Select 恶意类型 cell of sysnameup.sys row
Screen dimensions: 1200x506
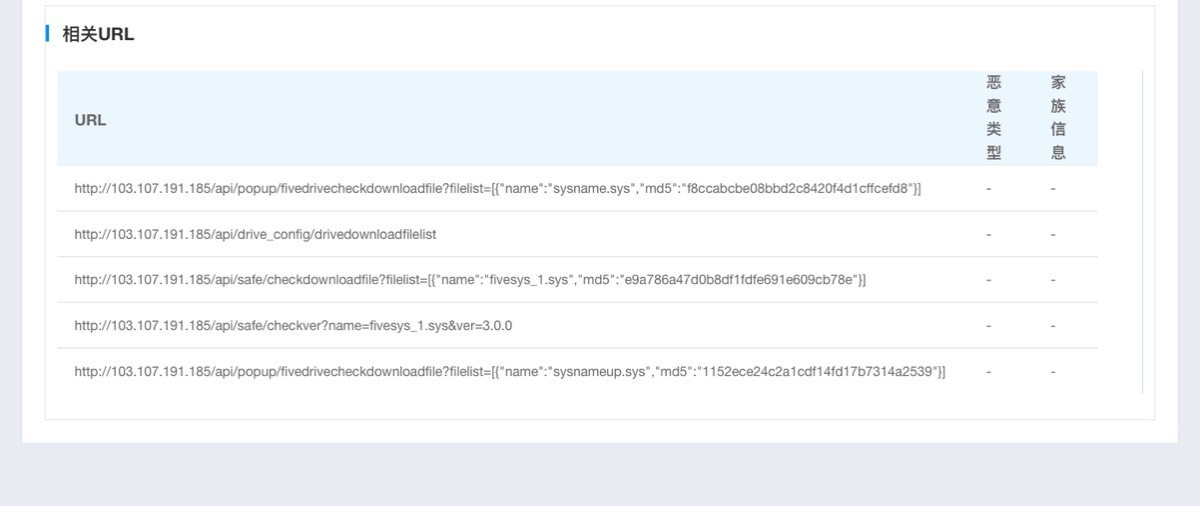tap(989, 372)
